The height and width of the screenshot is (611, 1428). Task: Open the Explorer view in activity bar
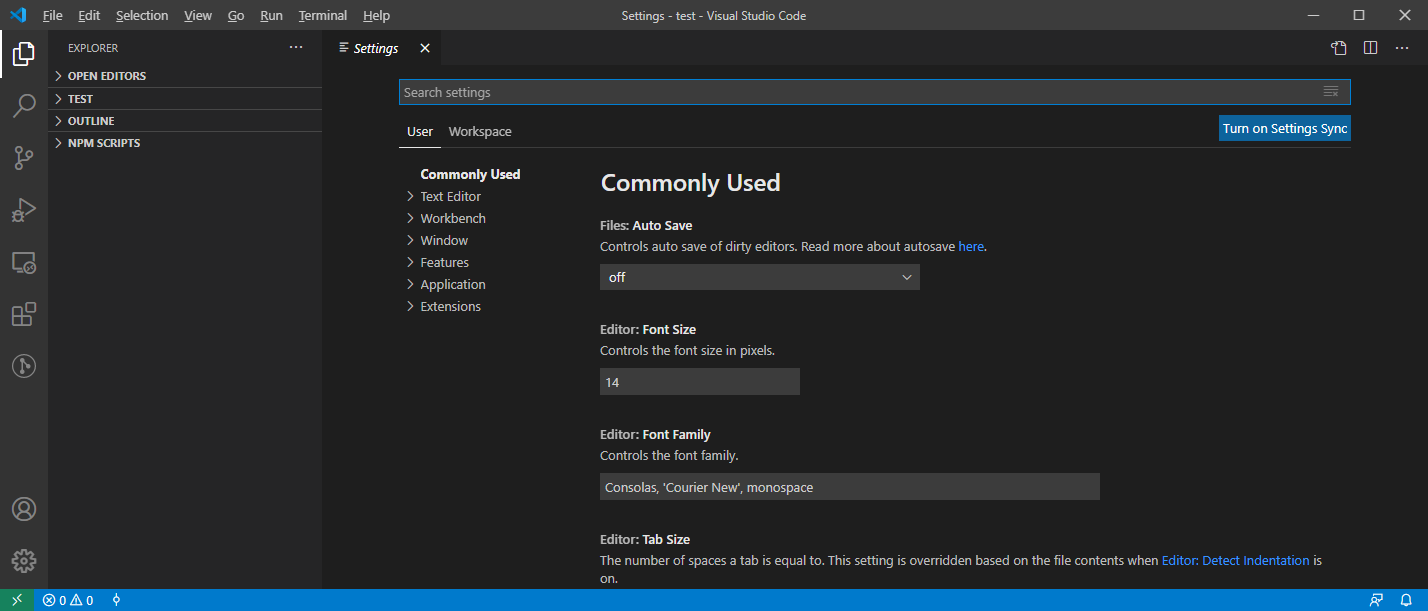pyautogui.click(x=24, y=54)
